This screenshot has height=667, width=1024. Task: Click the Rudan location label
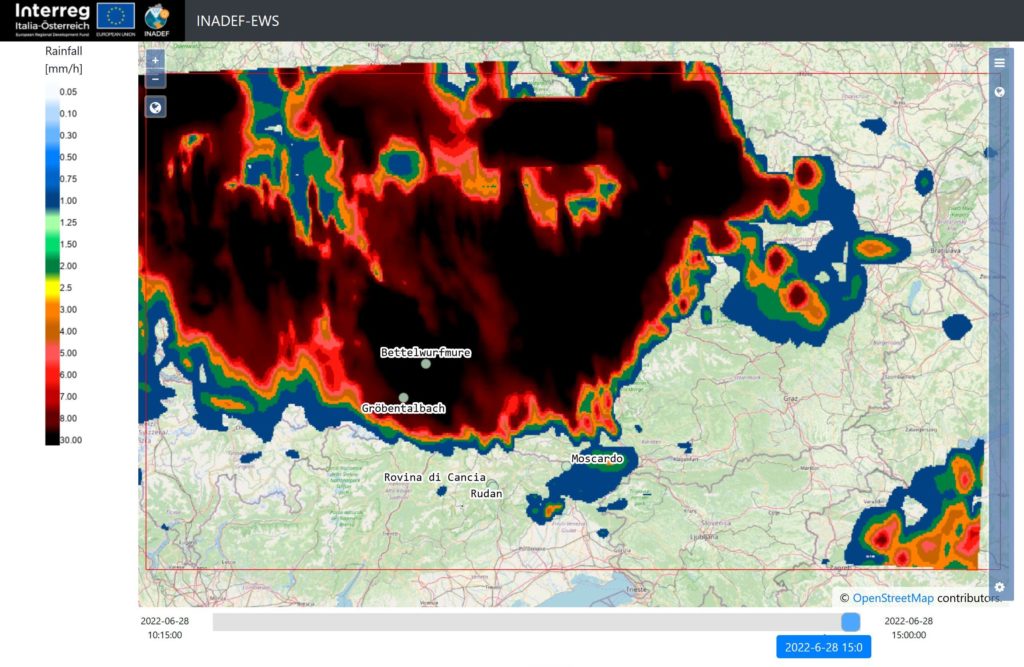tap(486, 494)
